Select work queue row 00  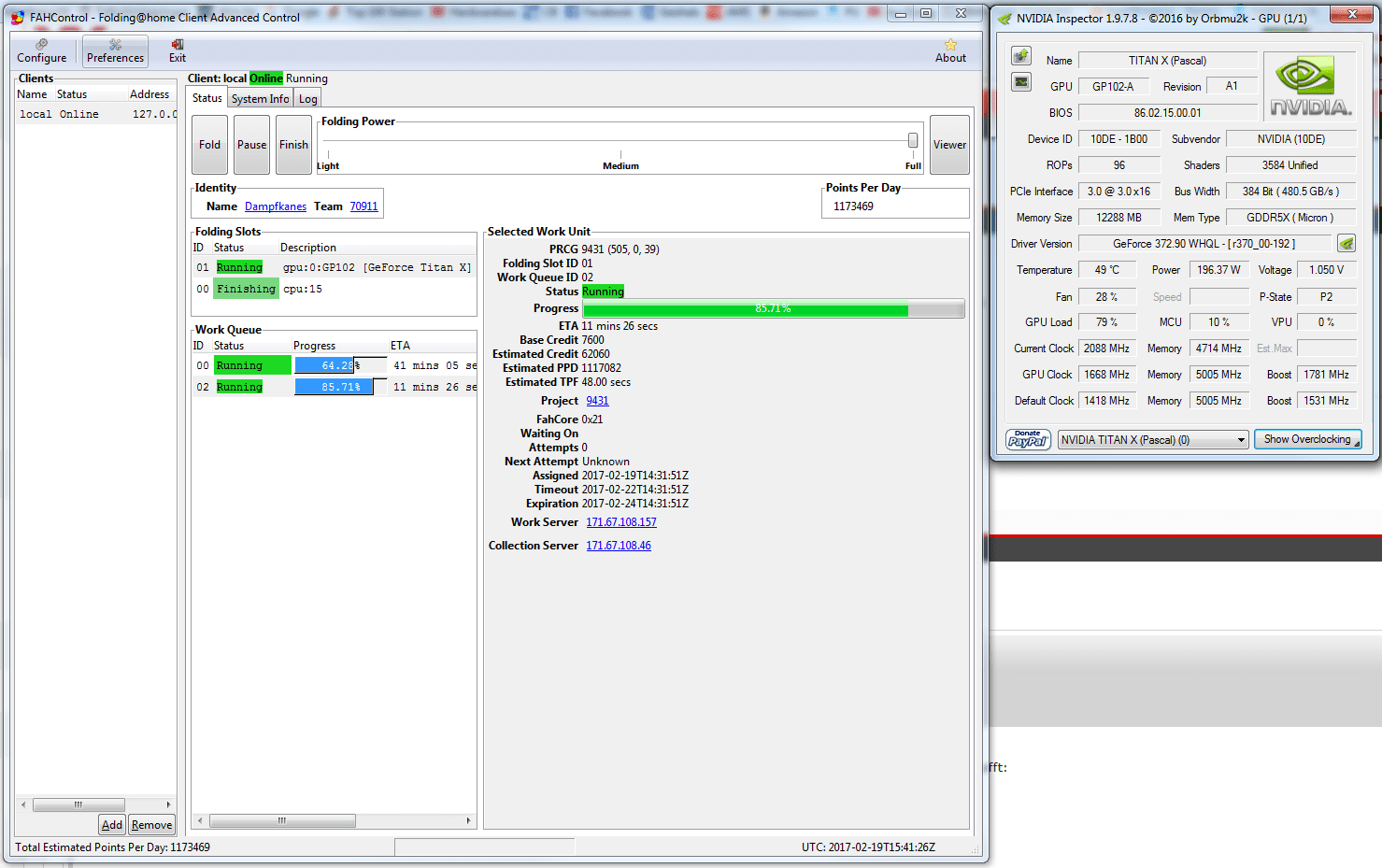pos(335,365)
